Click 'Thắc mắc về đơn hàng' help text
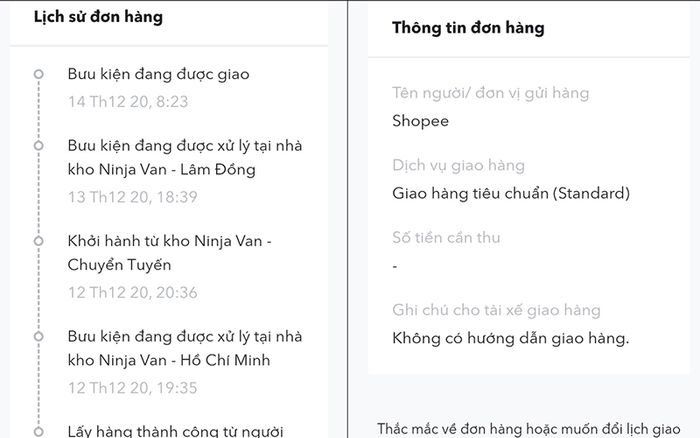The height and width of the screenshot is (438, 700). pos(529,430)
